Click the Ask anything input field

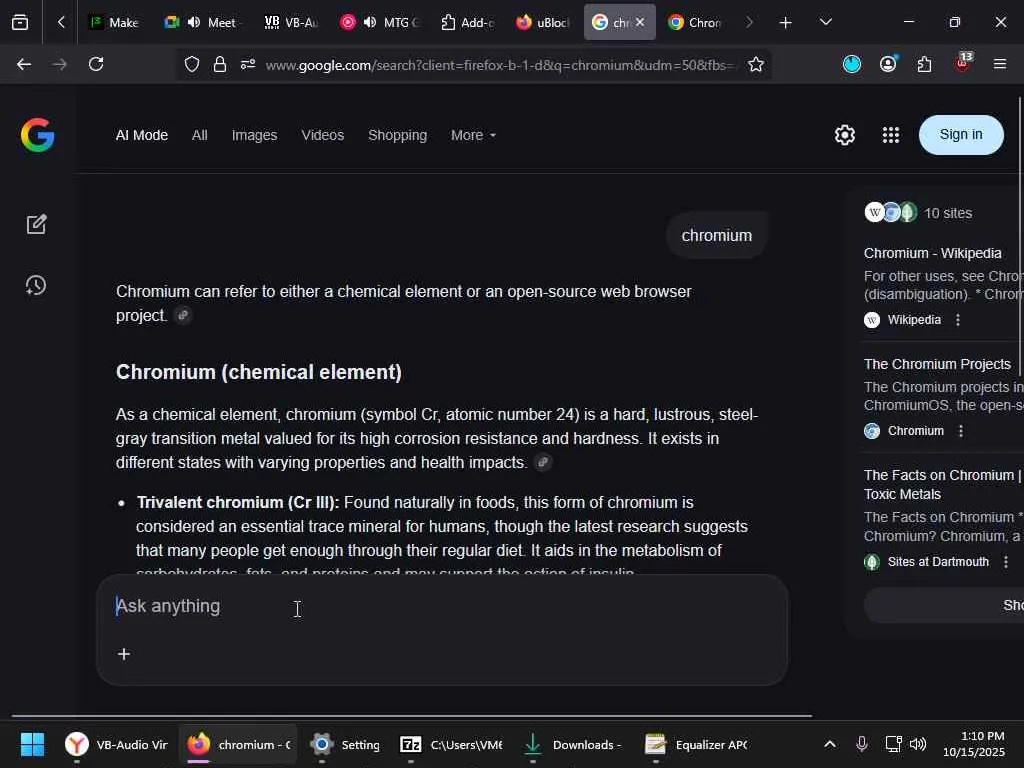pyautogui.click(x=441, y=606)
